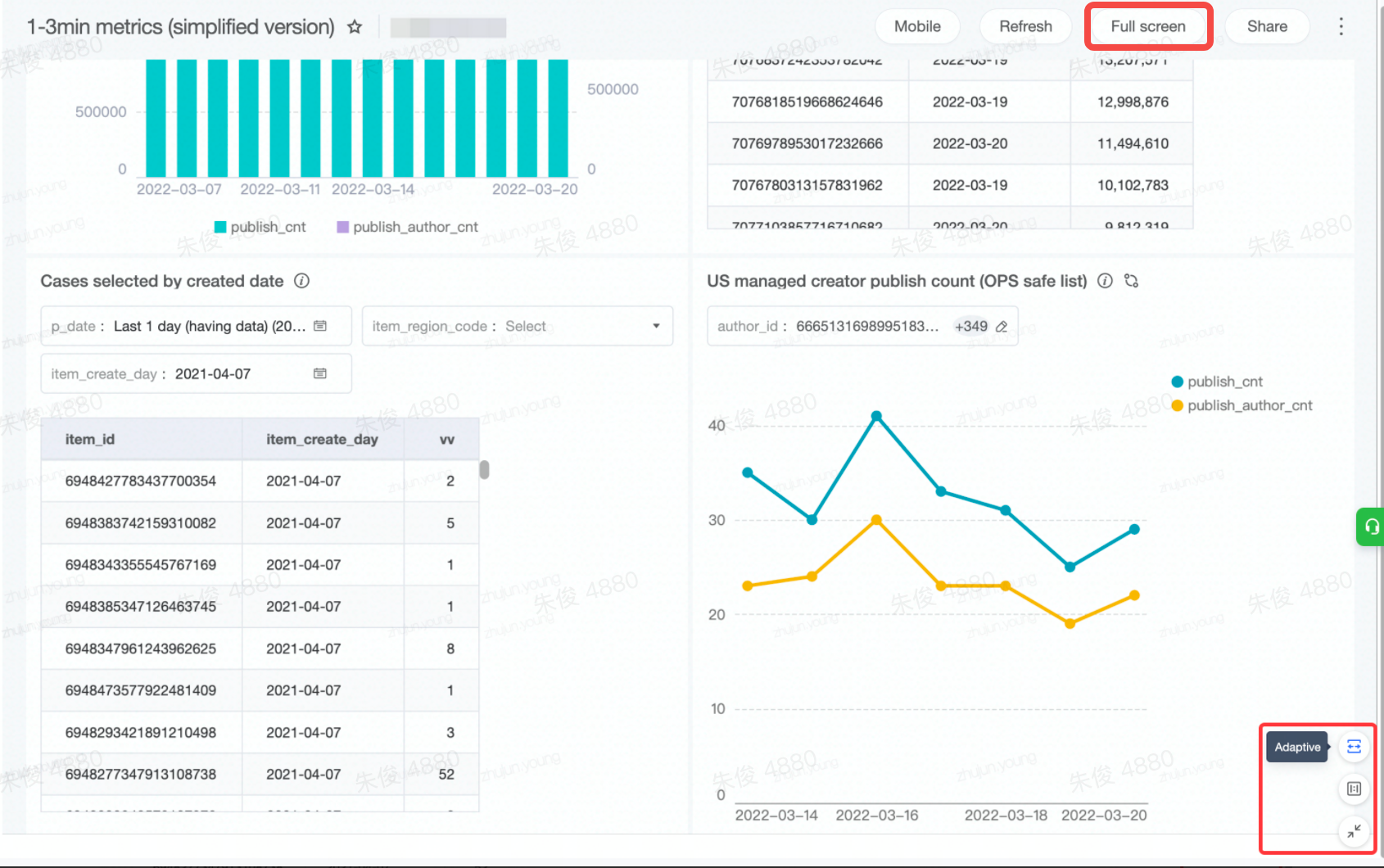Click ID 7076780313157831962 in top table

[x=807, y=186]
